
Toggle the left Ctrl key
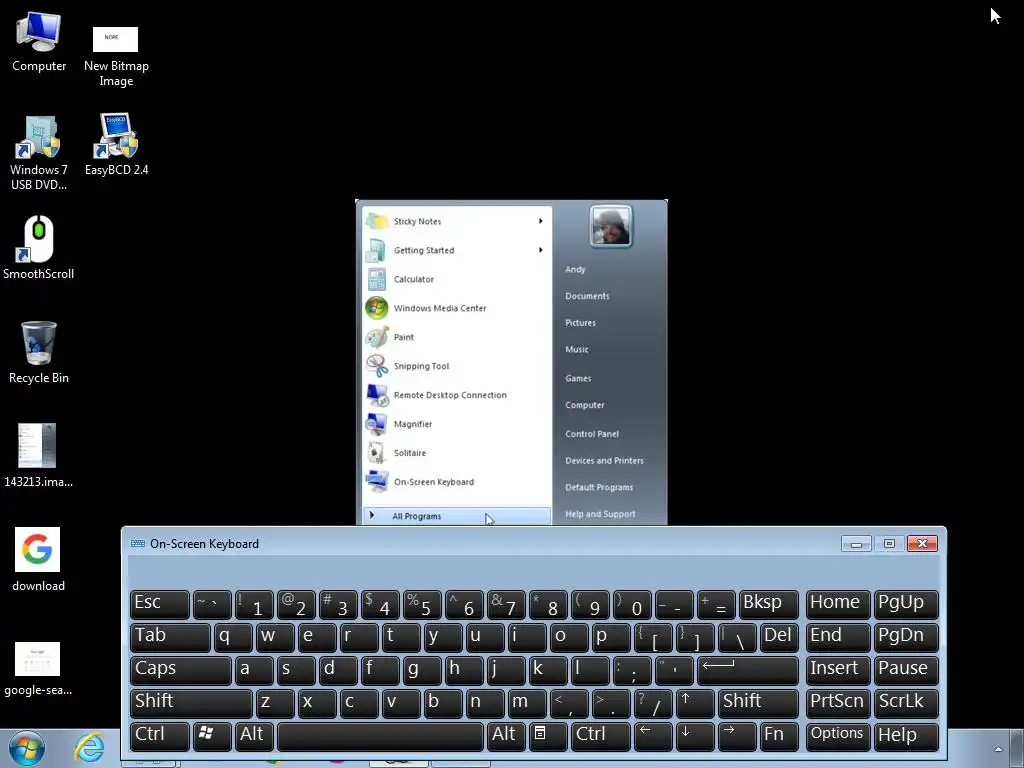click(x=160, y=735)
